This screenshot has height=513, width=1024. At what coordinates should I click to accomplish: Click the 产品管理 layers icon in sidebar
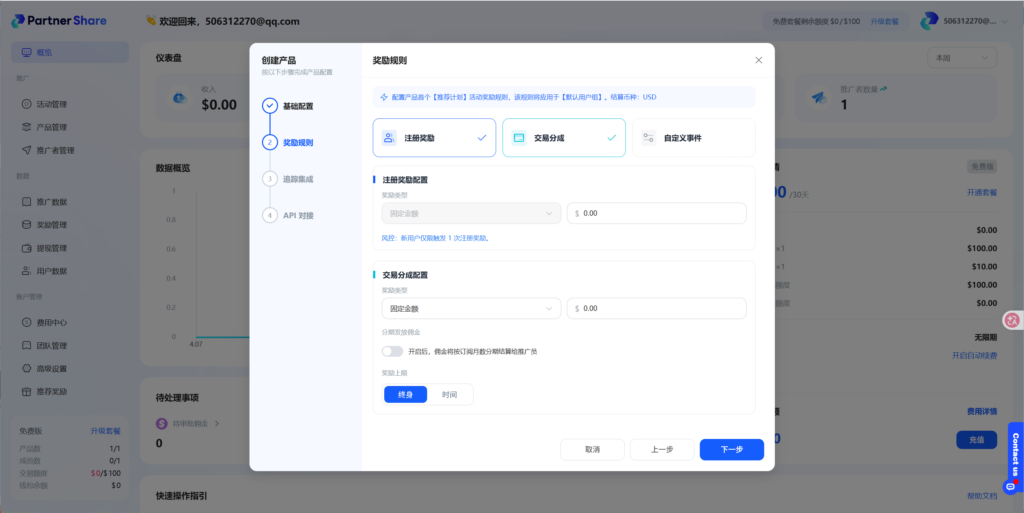(x=27, y=127)
